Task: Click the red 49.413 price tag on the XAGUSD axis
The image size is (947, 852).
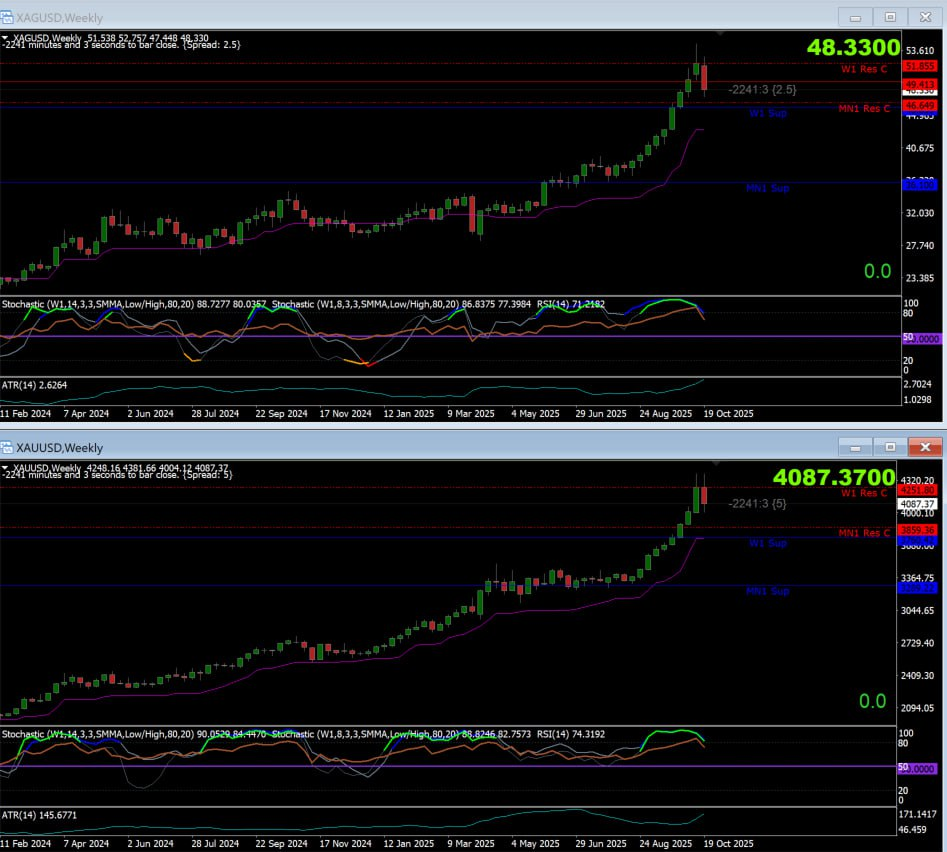Action: pyautogui.click(x=920, y=84)
